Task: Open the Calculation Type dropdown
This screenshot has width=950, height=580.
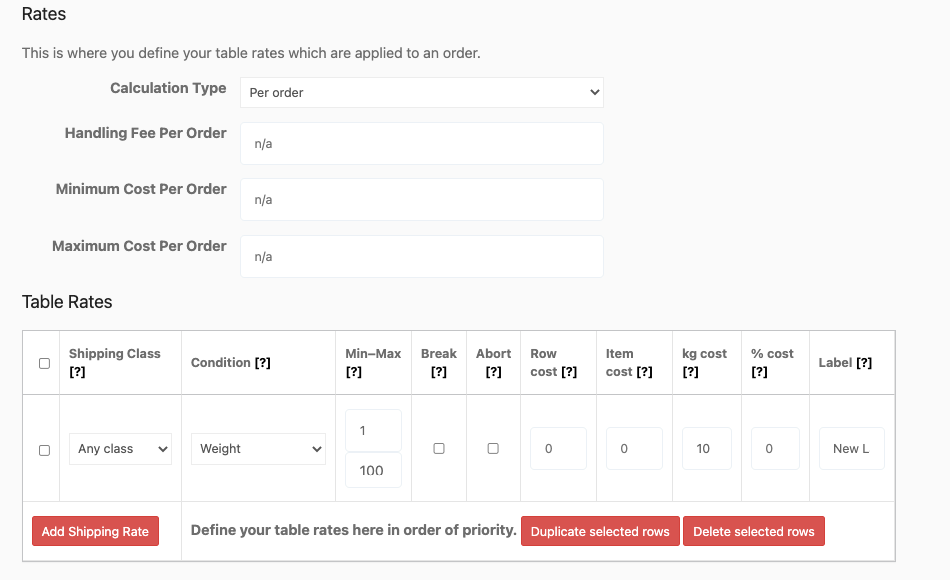Action: [421, 92]
